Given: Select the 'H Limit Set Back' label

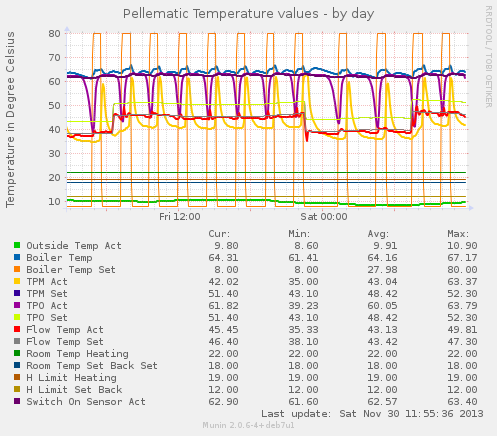Looking at the screenshot, I should click(74, 390).
